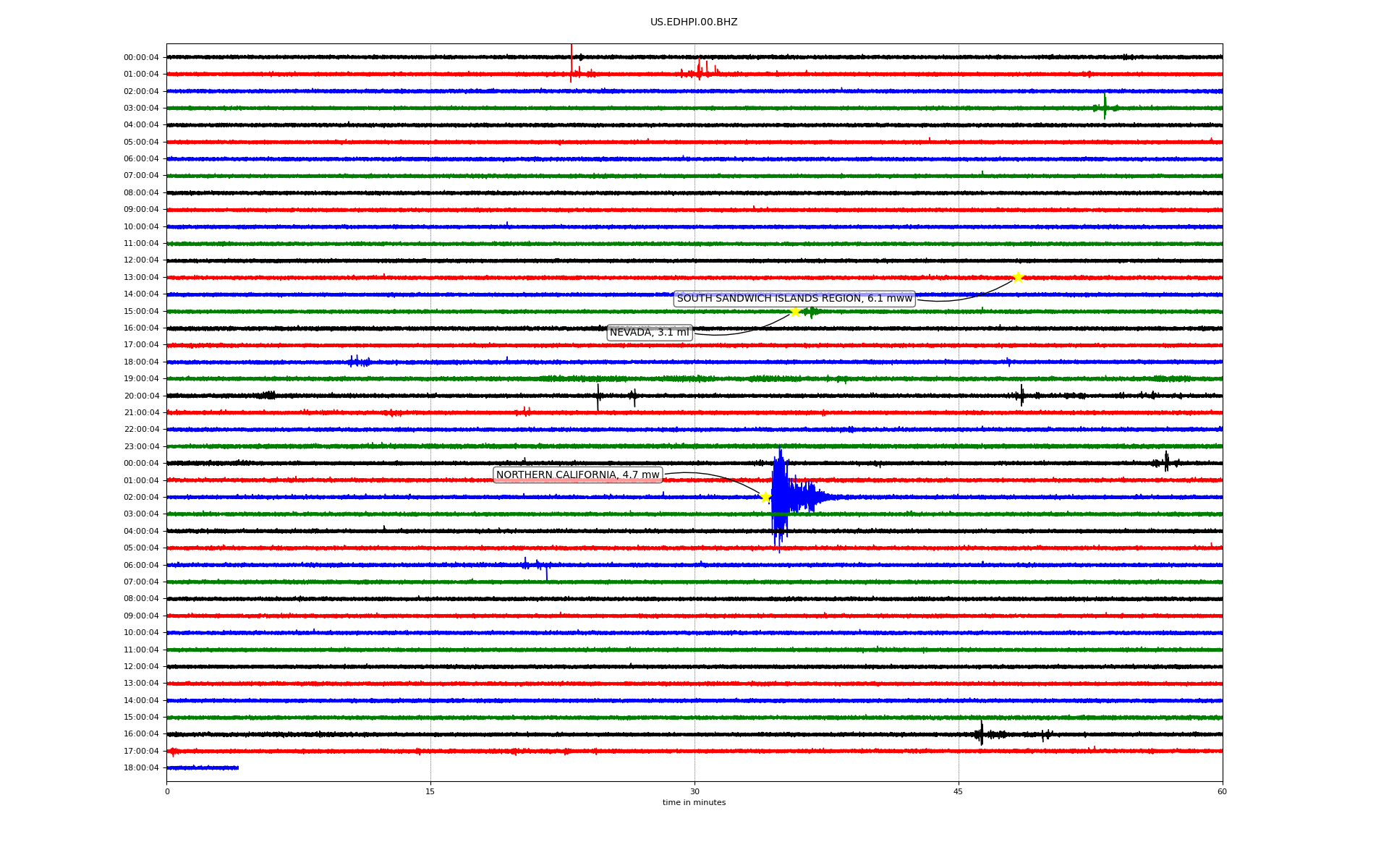
Task: Click the 13:00:04 time label of the starred red trace
Action: point(141,277)
